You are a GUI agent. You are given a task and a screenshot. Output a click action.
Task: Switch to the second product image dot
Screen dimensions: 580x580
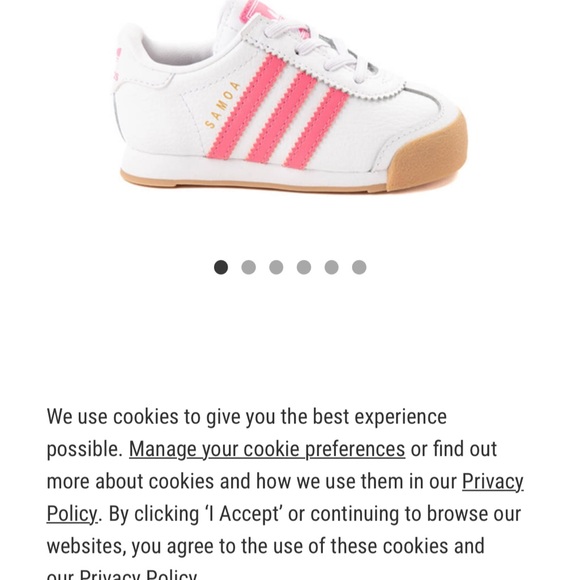pos(249,267)
